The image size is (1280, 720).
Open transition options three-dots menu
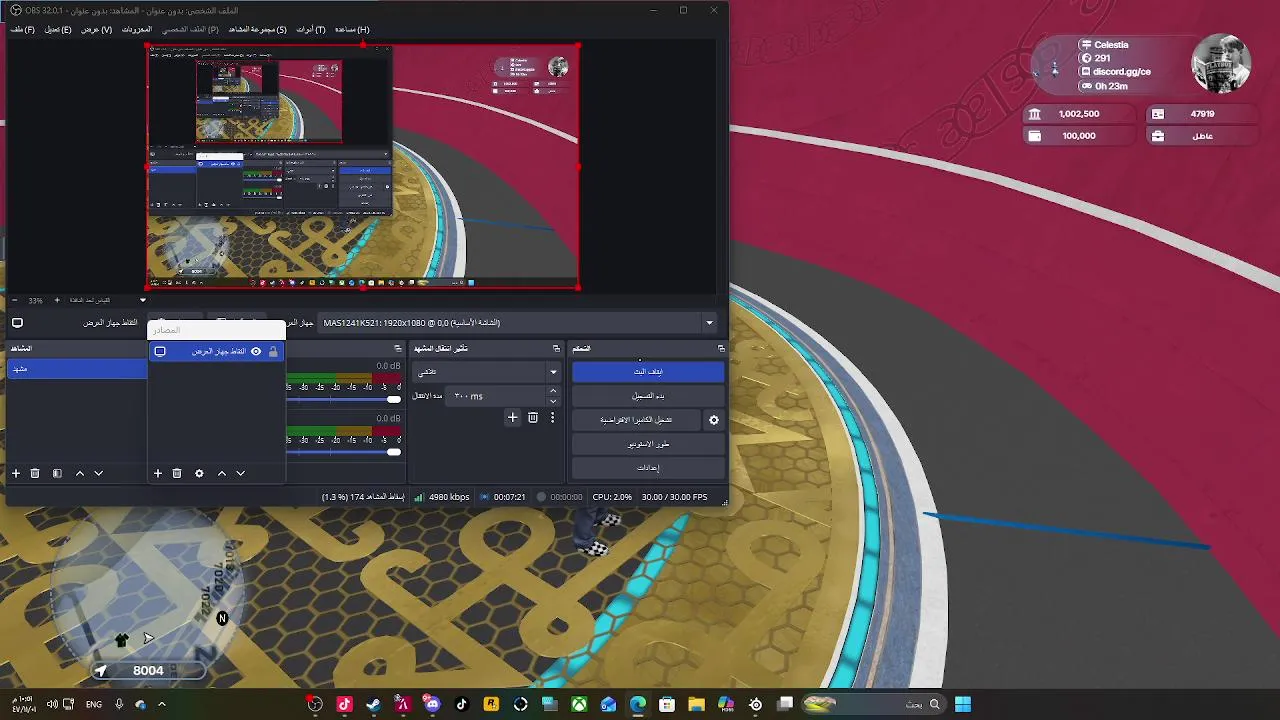(552, 417)
